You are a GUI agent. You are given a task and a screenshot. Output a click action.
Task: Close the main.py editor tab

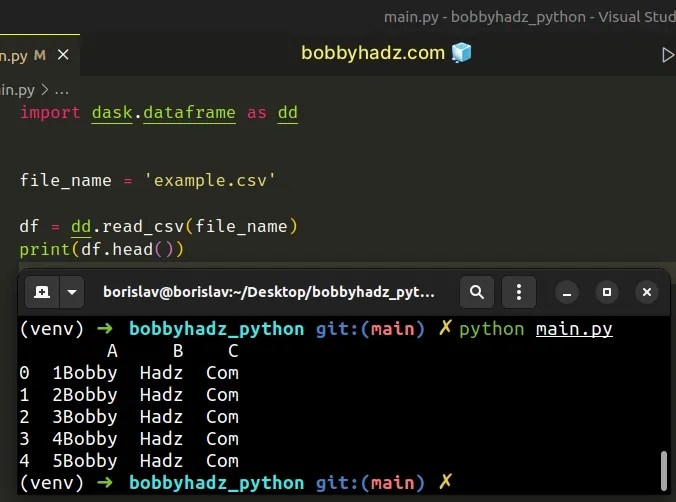pos(63,55)
